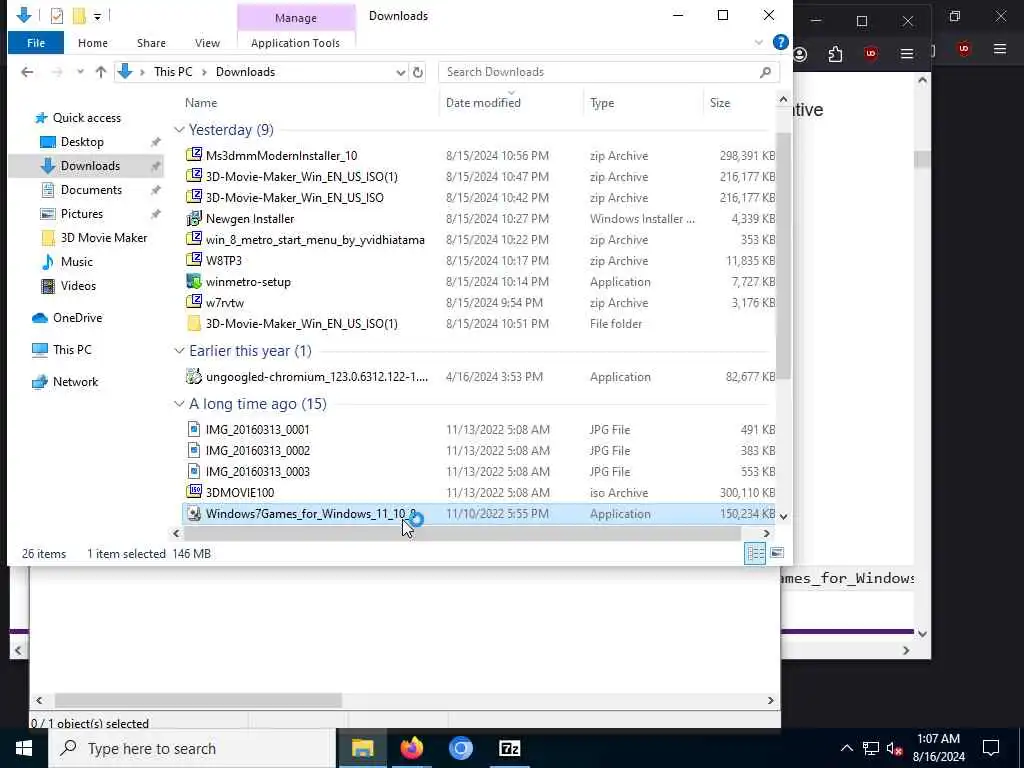This screenshot has width=1024, height=768.
Task: Select the 3DMOVIE100 iso file icon
Action: point(193,492)
